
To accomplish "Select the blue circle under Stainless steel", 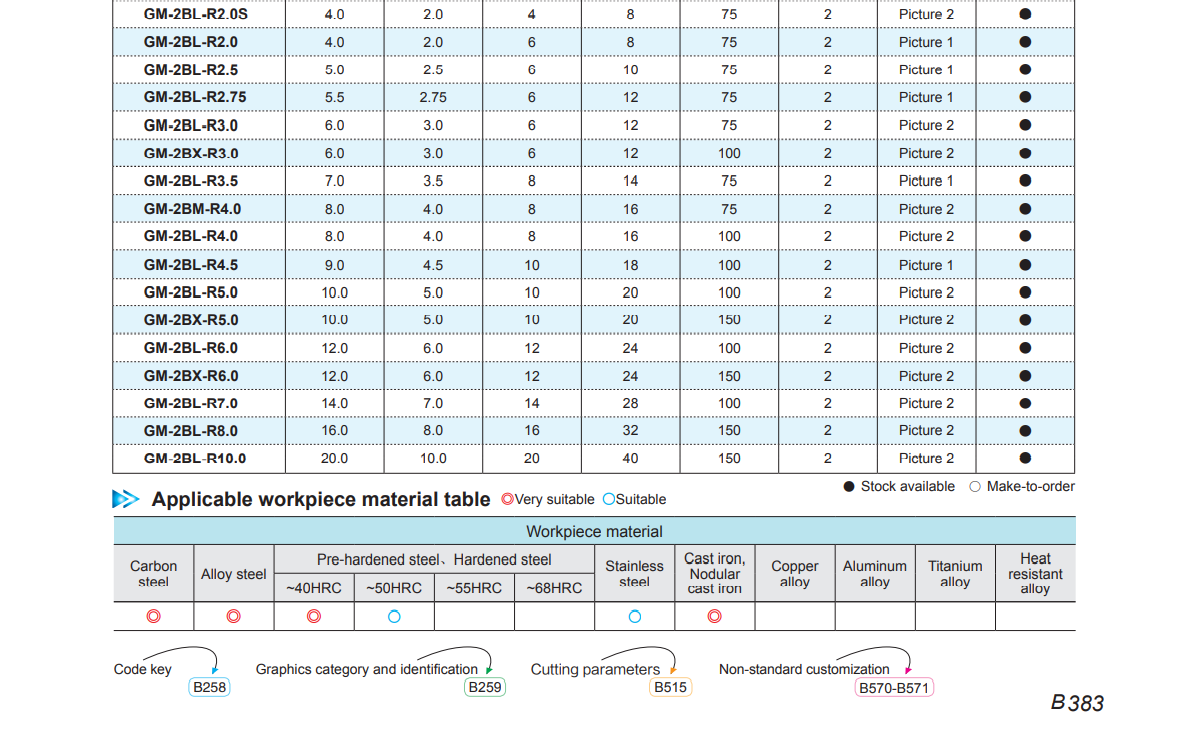I will pos(634,616).
